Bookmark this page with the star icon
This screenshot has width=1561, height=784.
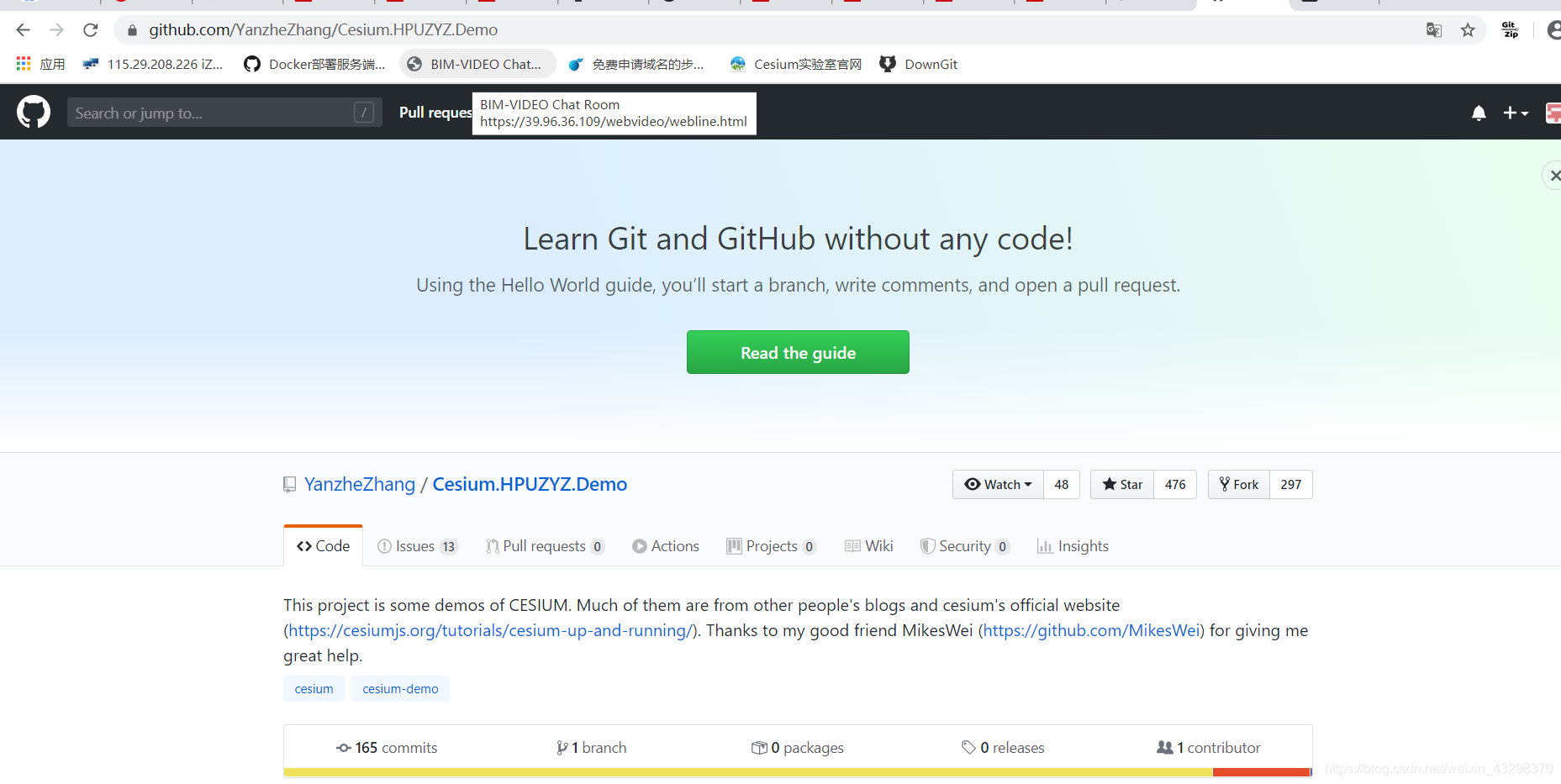coord(1468,30)
